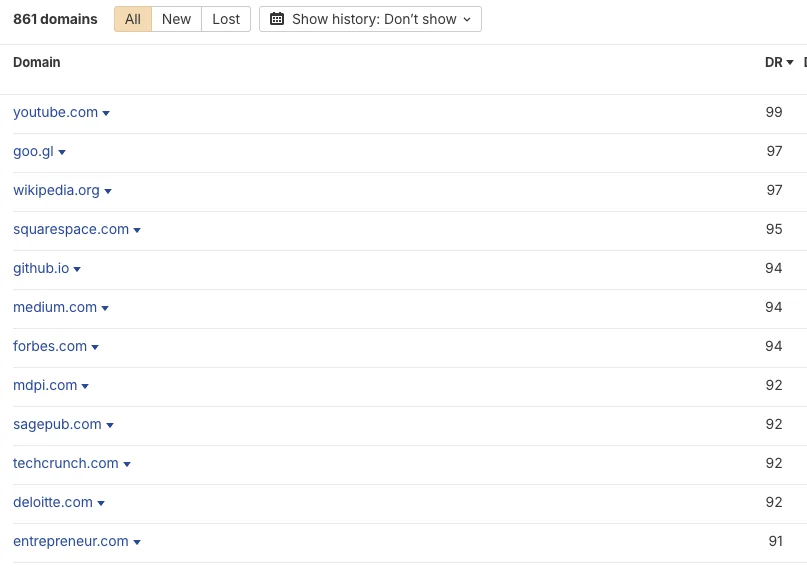Screen dimensions: 807x570
Task: Open the medium.com link
Action: point(55,307)
